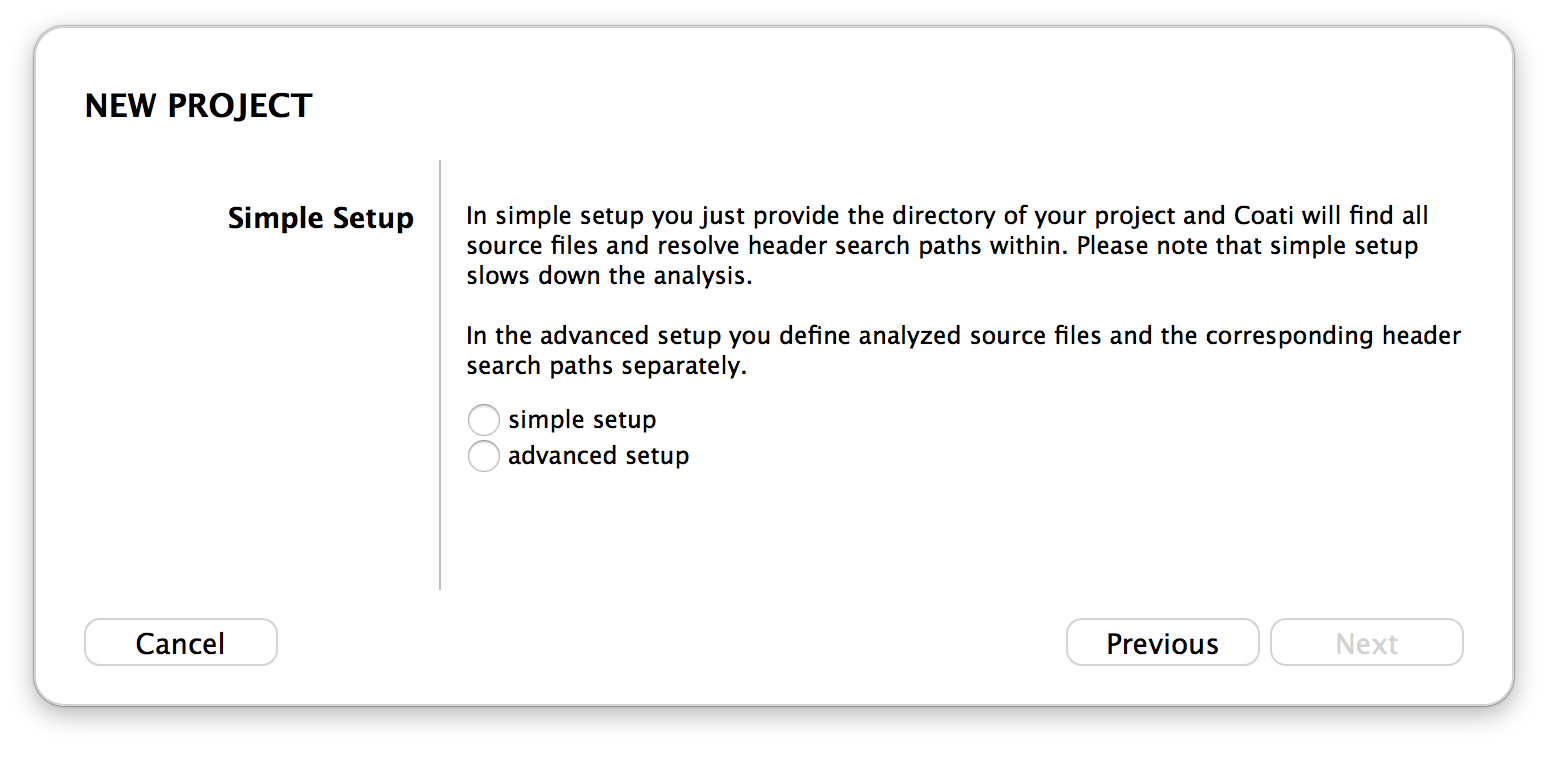Image resolution: width=1568 pixels, height=768 pixels.
Task: Click the text "search paths separately."
Action: 607,366
